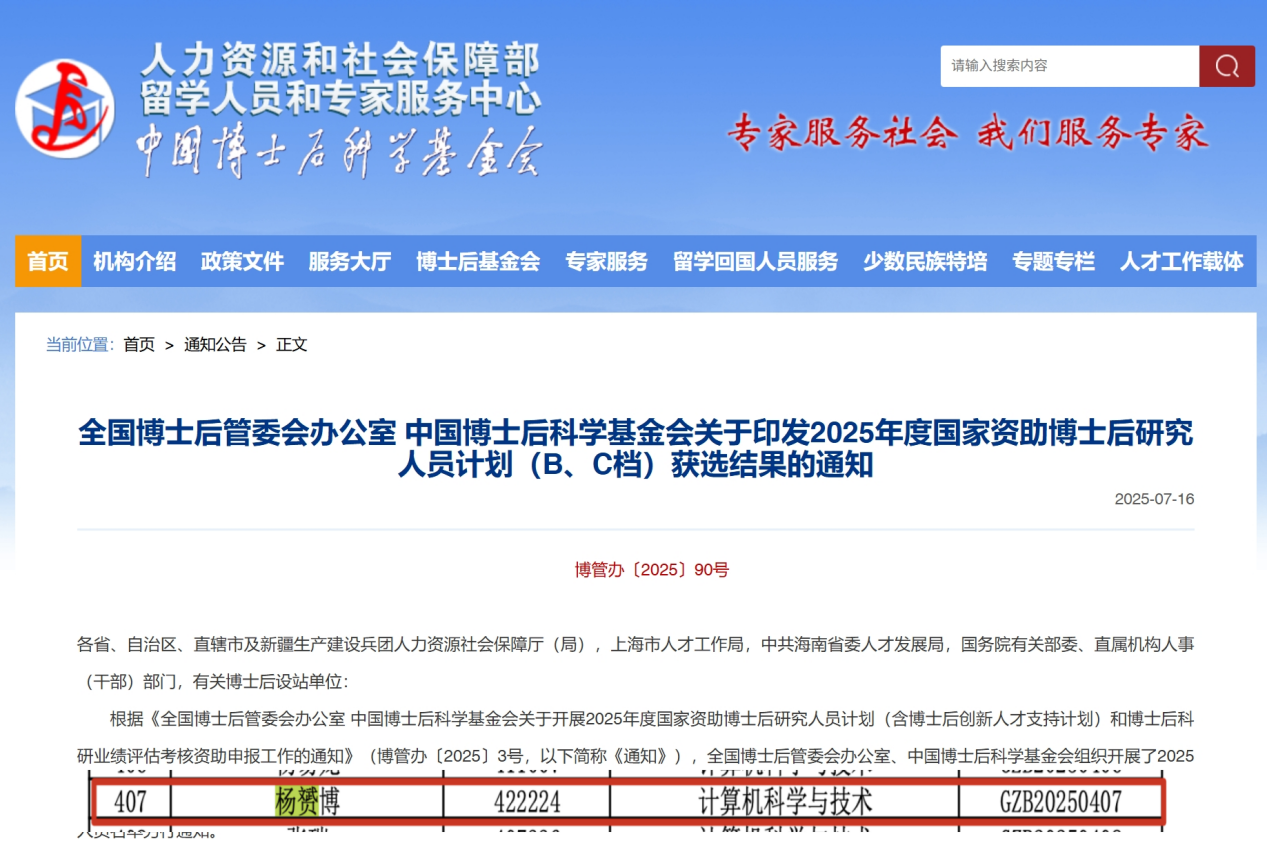Viewport: 1267px width, 841px height.
Task: Open the 留学回国人员服务 navigation item
Action: coord(756,261)
